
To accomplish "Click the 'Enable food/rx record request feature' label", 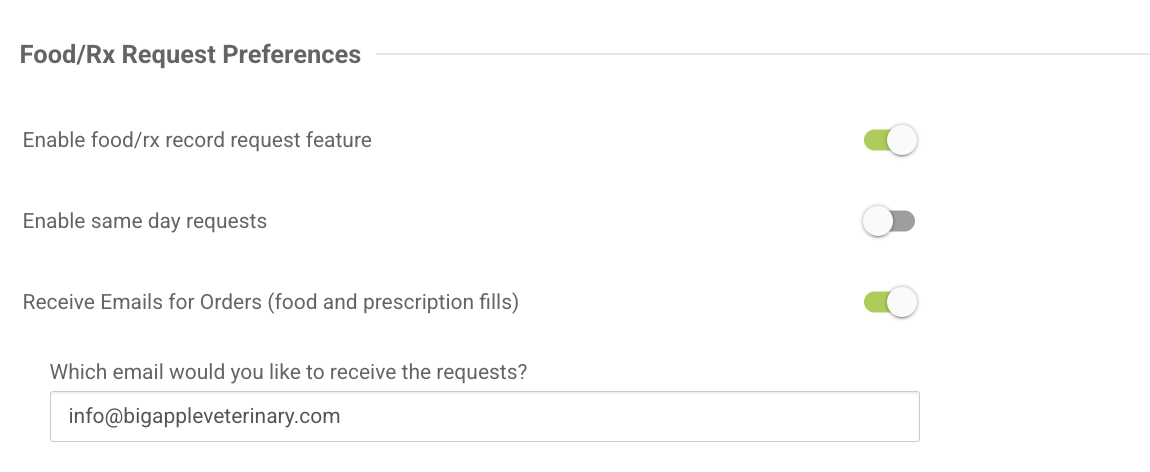I will click(197, 140).
